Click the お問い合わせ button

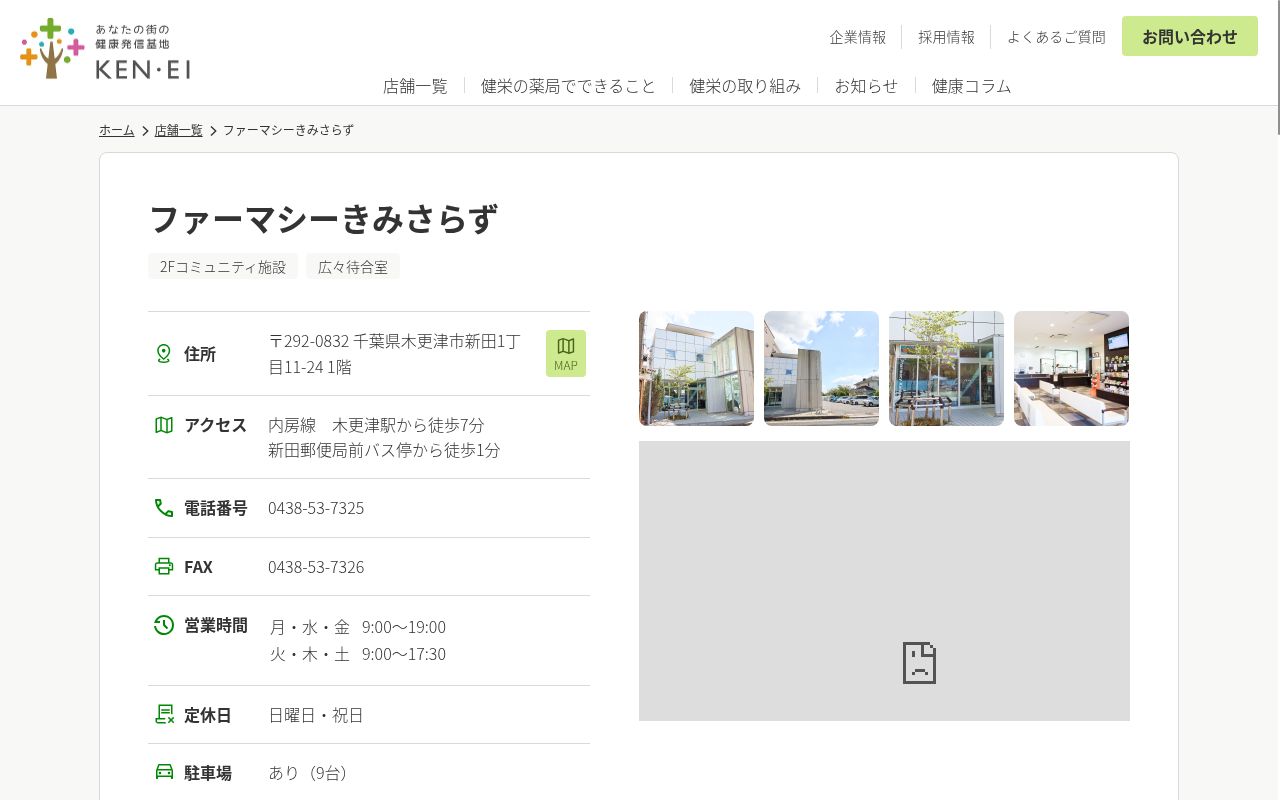tap(1190, 36)
